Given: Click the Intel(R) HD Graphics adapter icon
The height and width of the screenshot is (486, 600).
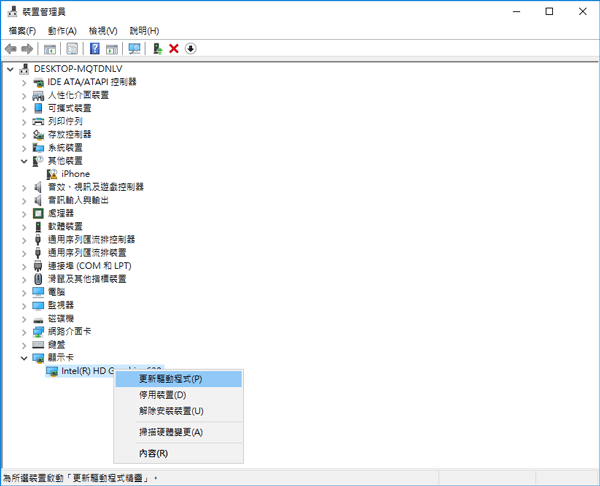Looking at the screenshot, I should [52, 371].
